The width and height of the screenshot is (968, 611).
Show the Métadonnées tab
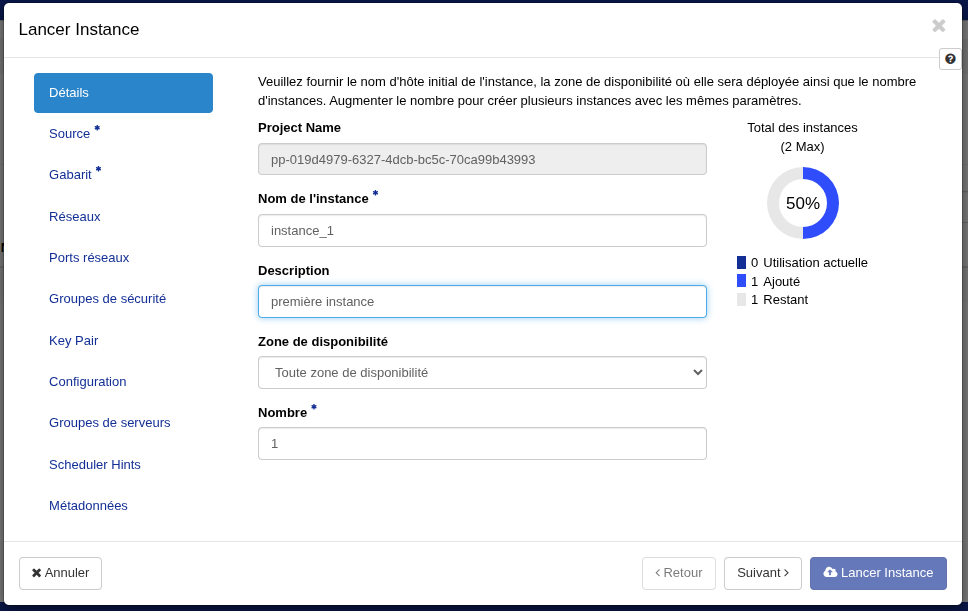click(88, 505)
